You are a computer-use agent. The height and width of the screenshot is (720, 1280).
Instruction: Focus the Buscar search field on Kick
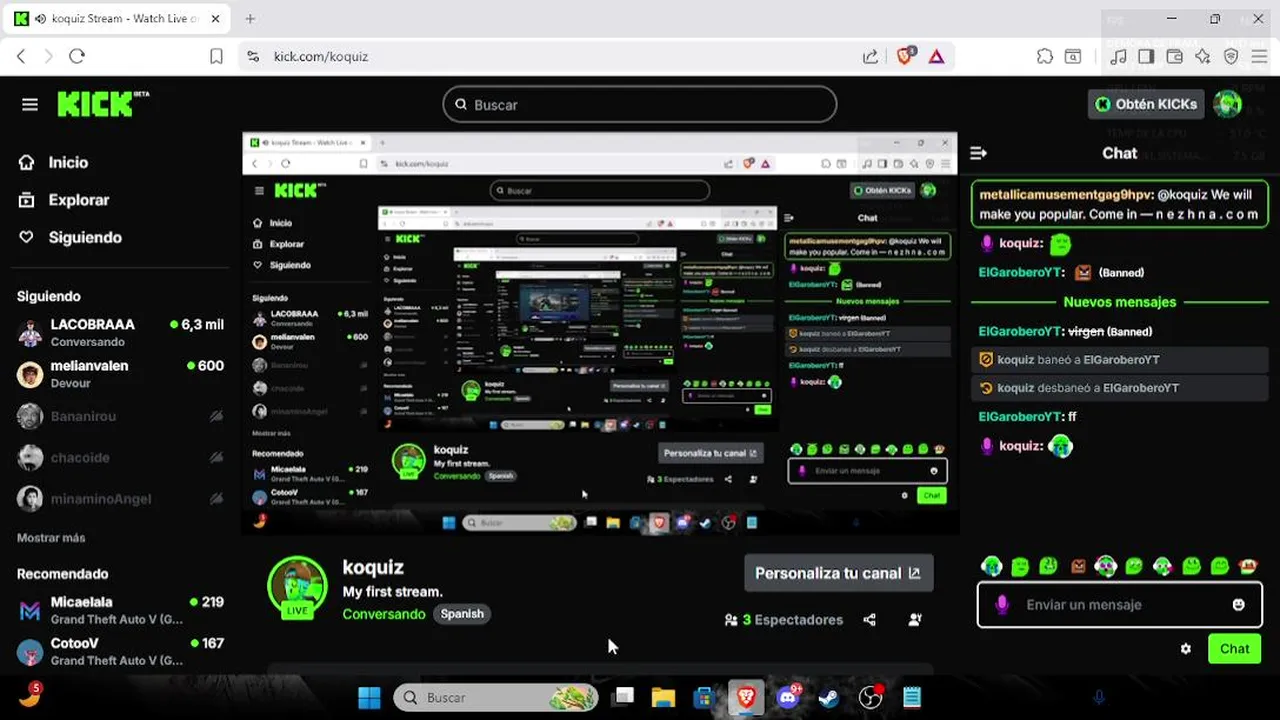tap(640, 104)
